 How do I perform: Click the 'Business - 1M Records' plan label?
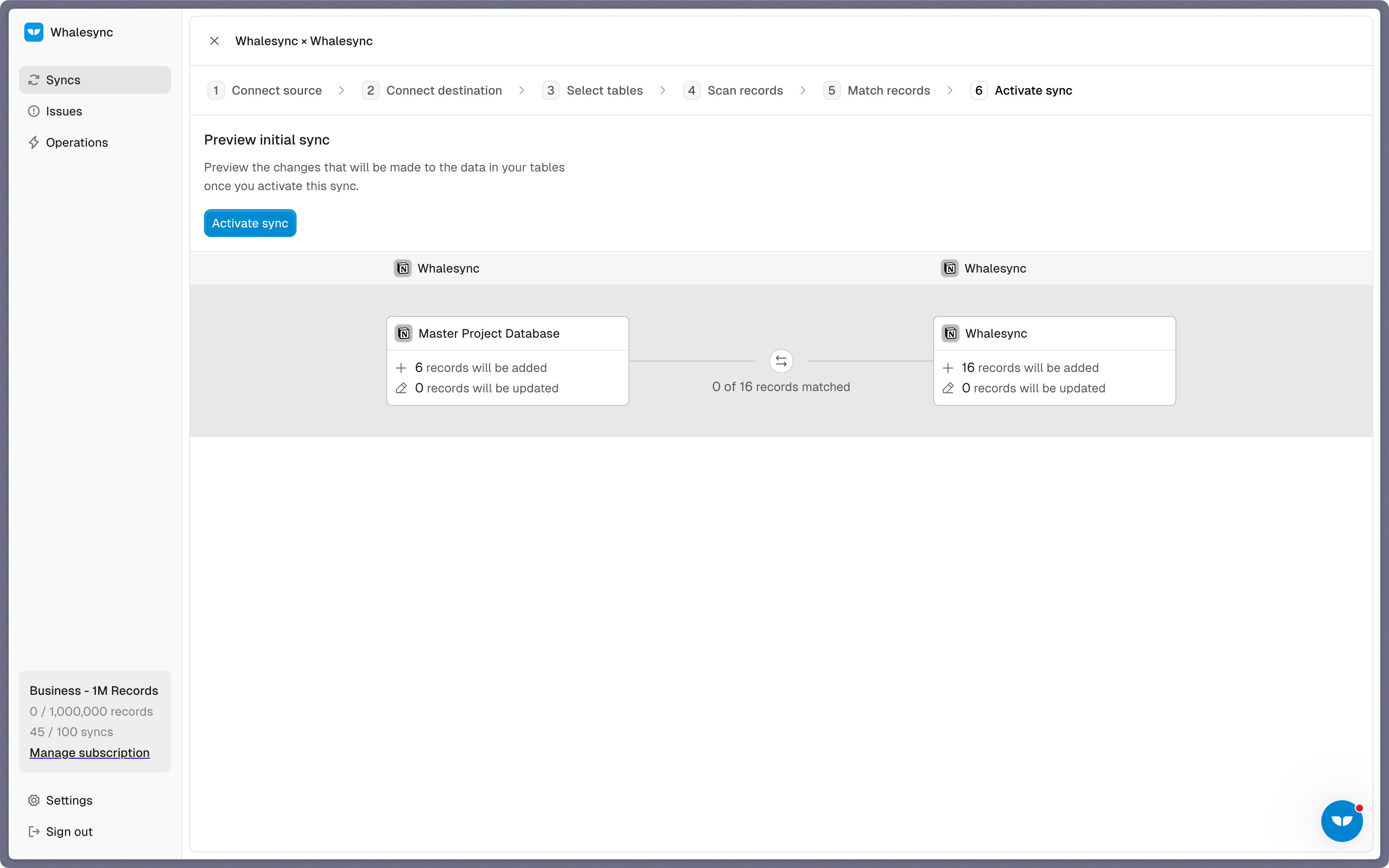94,690
